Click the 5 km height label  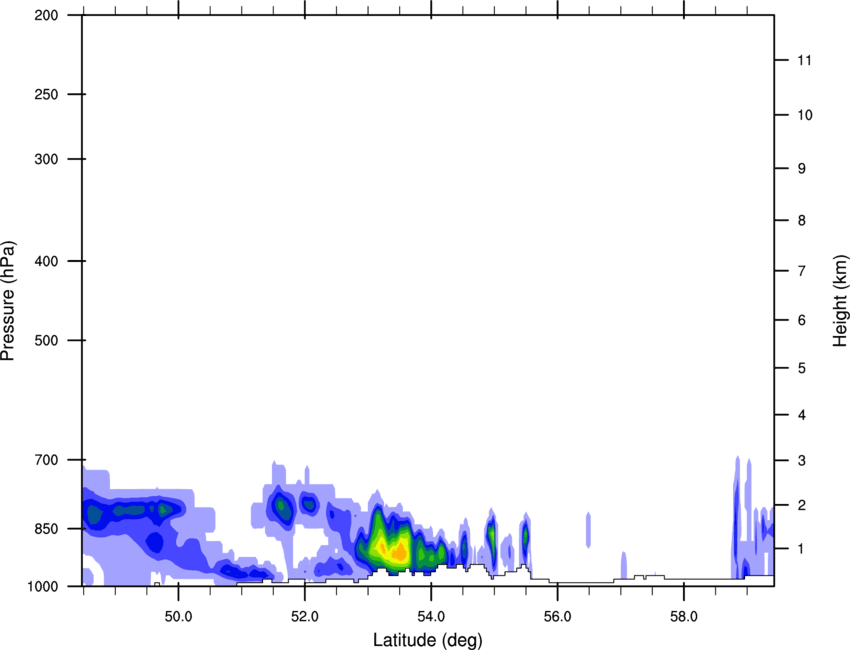[x=802, y=369]
